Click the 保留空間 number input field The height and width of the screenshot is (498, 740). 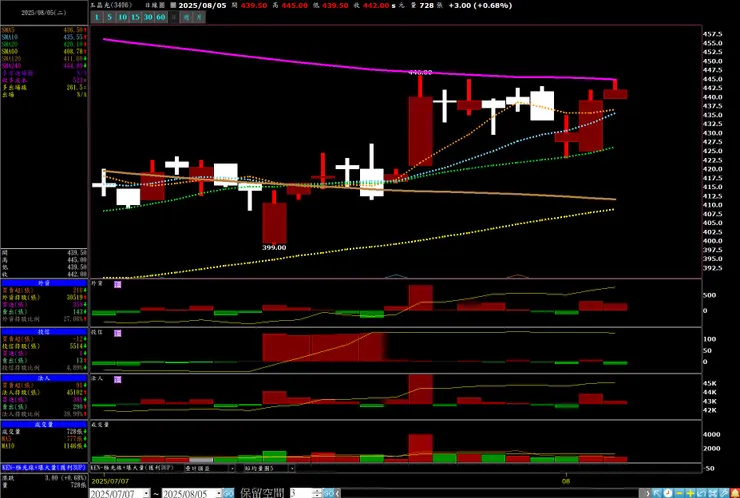coord(302,493)
